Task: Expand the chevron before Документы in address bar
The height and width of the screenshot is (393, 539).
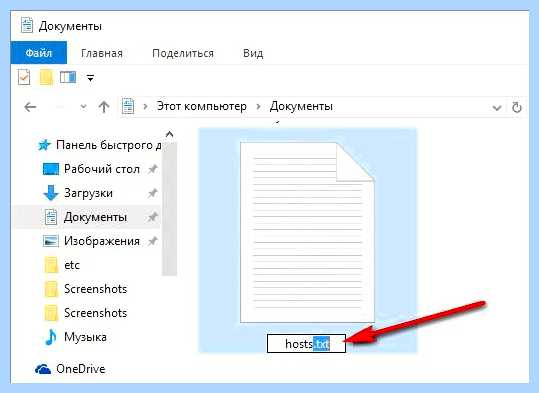Action: 258,107
